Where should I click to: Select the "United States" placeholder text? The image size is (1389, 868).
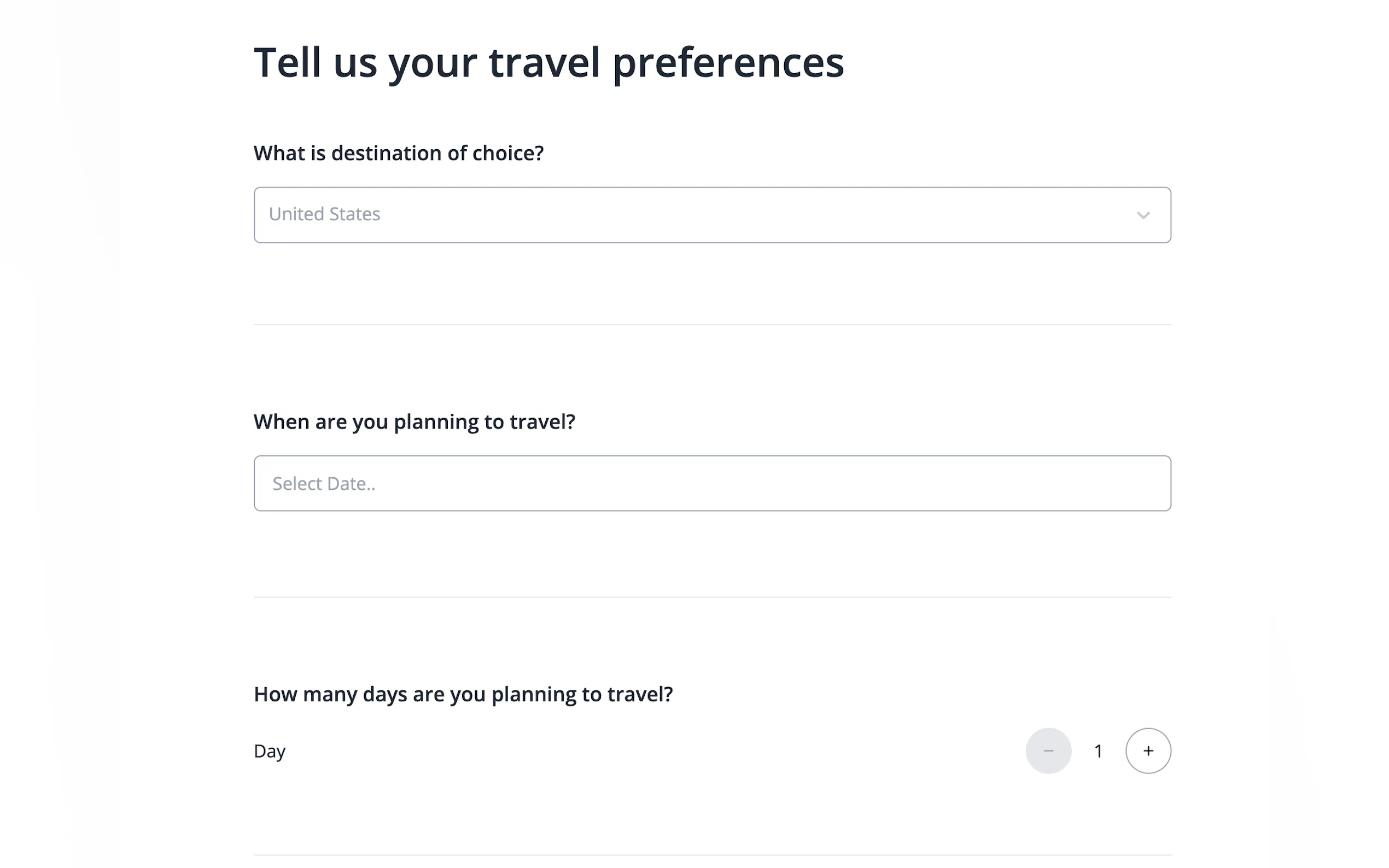[324, 214]
